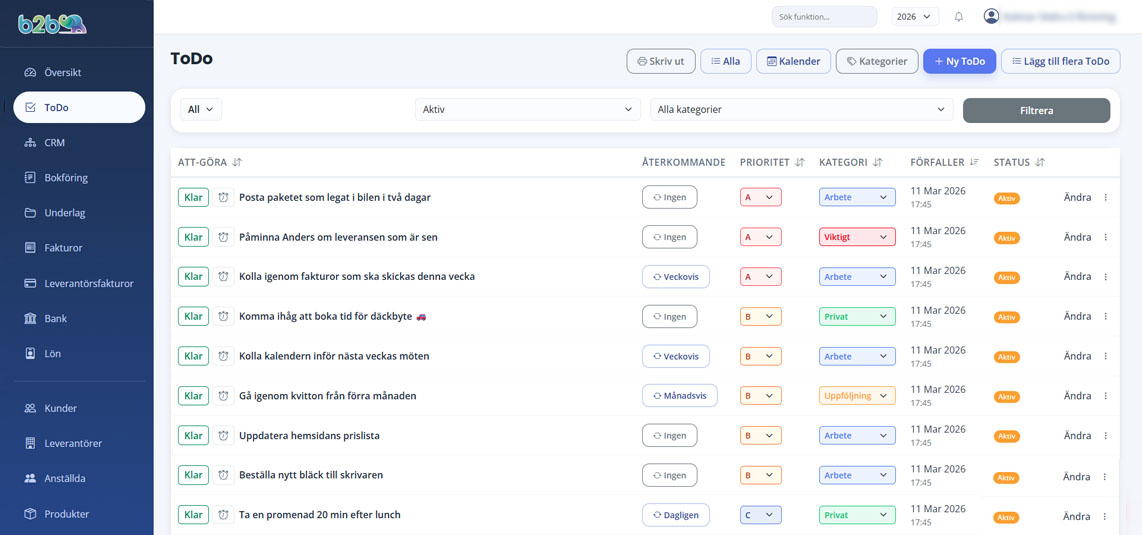This screenshot has width=1142, height=535.
Task: Mark 'Beställa nytt bläck till skrivaren' as Klar
Action: [x=193, y=475]
